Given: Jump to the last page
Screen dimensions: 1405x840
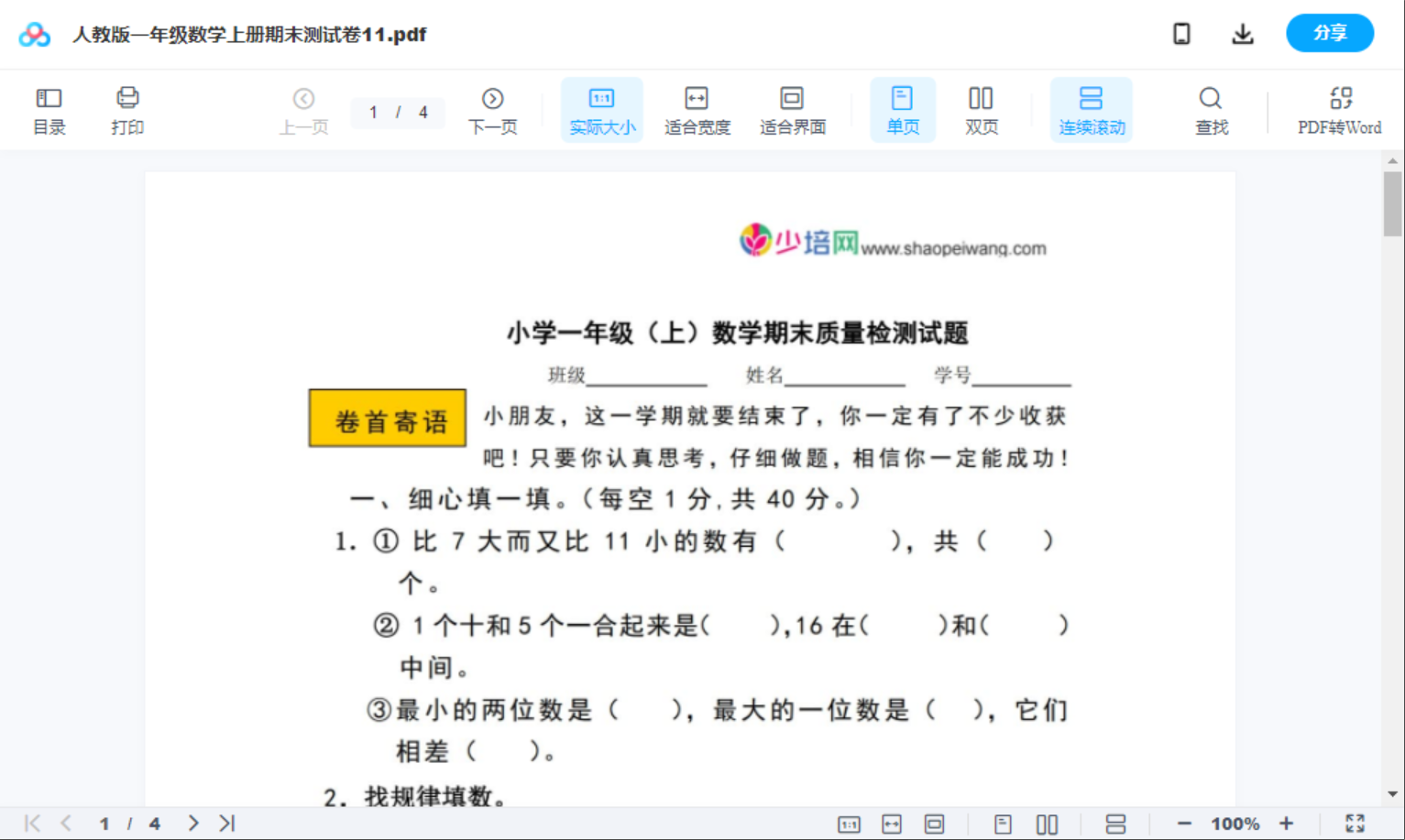Looking at the screenshot, I should click(x=226, y=823).
